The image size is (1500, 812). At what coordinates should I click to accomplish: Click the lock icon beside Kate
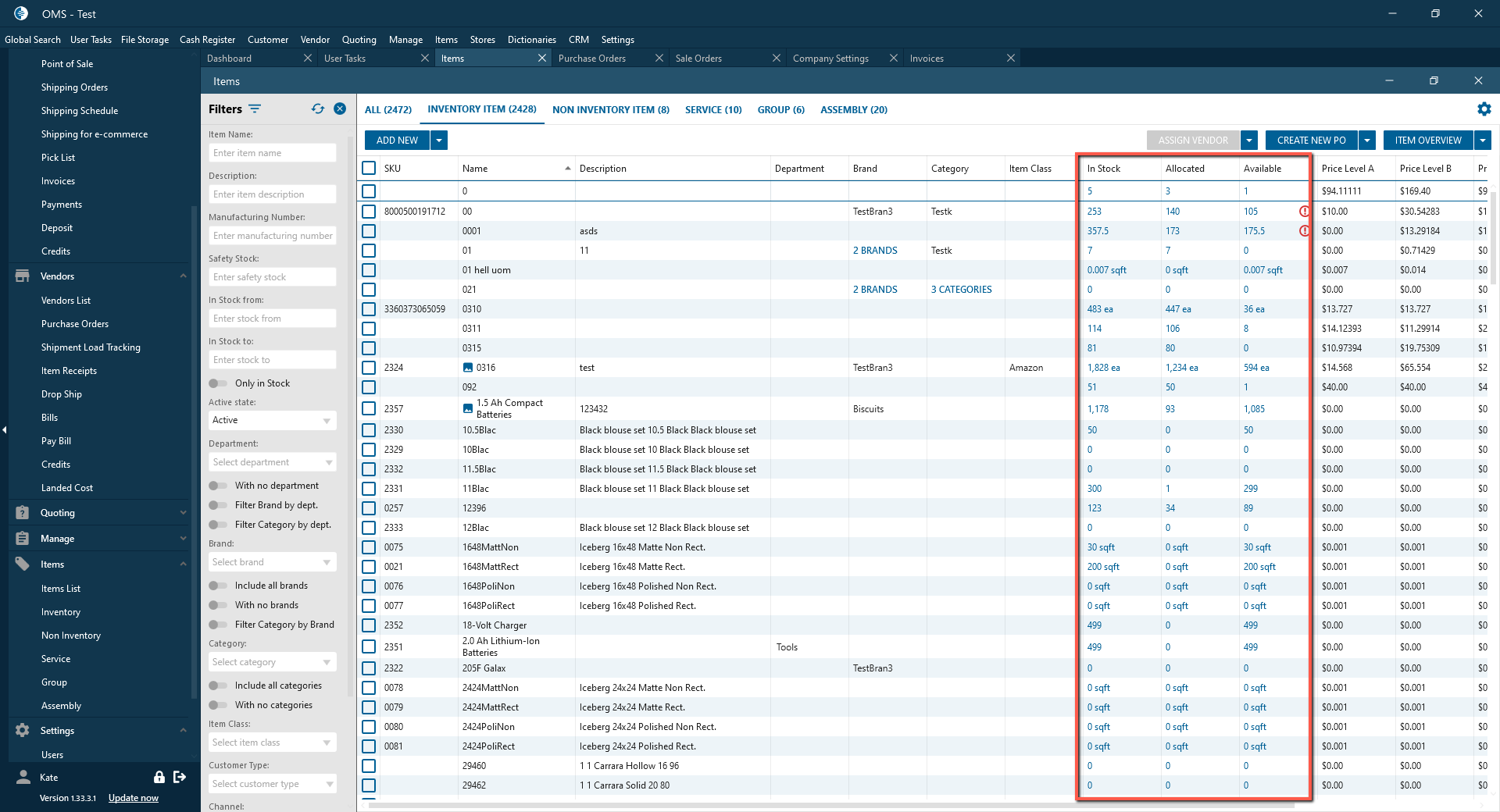pos(159,777)
